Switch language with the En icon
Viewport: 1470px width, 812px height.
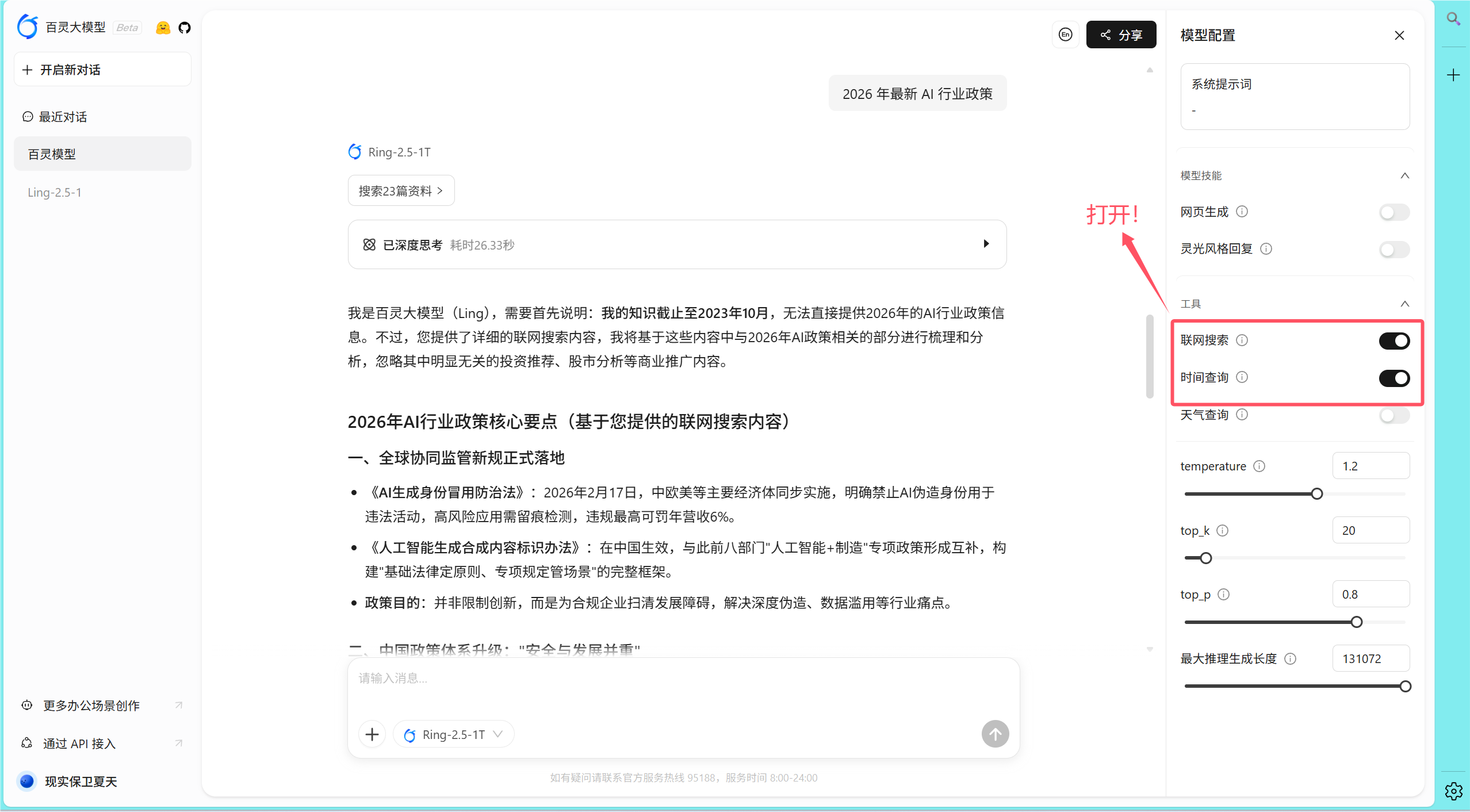[x=1065, y=35]
